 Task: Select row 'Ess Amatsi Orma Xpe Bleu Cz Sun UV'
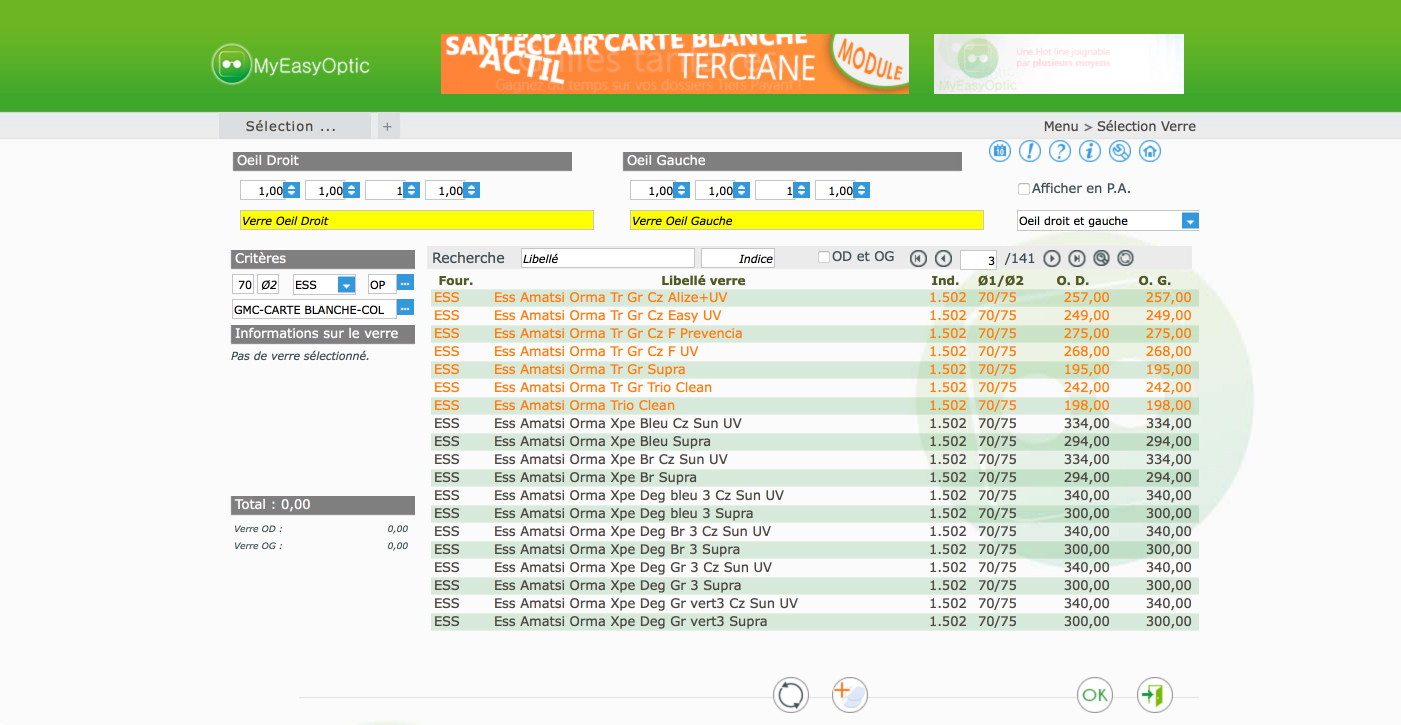pyautogui.click(x=814, y=423)
